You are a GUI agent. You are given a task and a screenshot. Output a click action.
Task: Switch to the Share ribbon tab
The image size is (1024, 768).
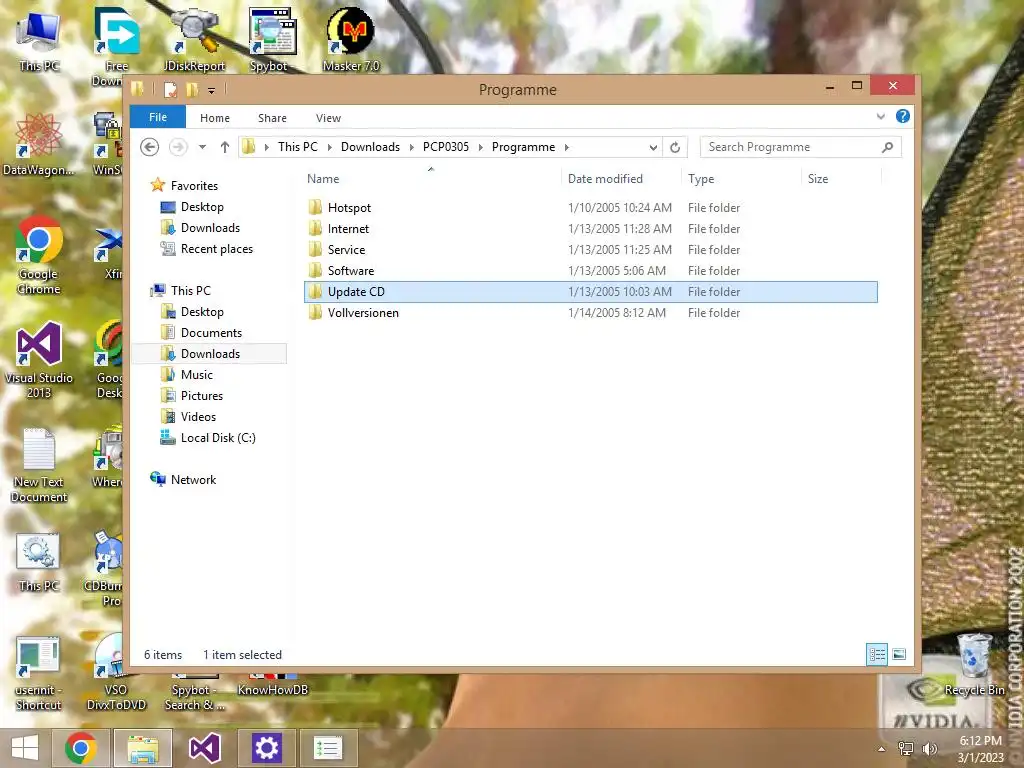[x=272, y=118]
